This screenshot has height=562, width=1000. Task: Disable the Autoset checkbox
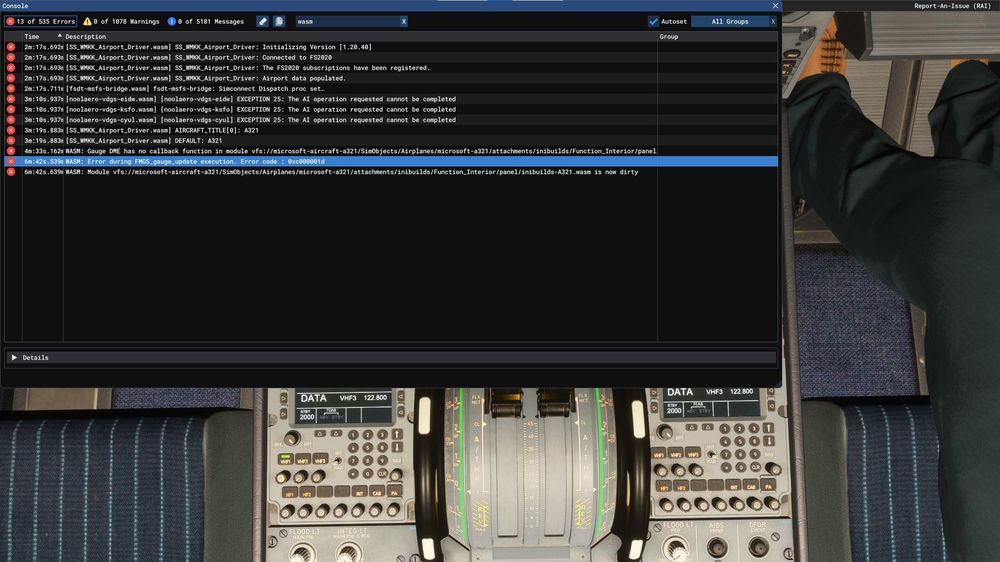pyautogui.click(x=654, y=21)
